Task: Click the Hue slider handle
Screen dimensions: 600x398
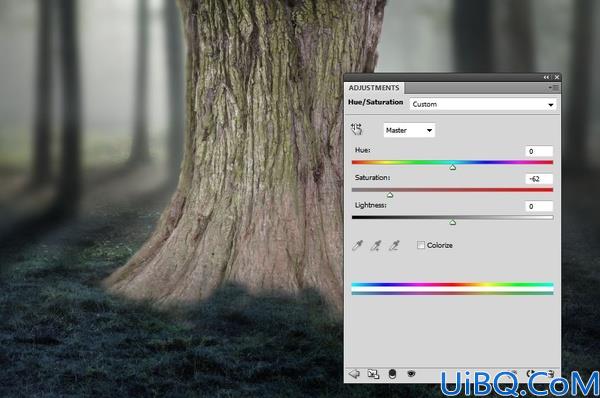Action: (x=453, y=167)
